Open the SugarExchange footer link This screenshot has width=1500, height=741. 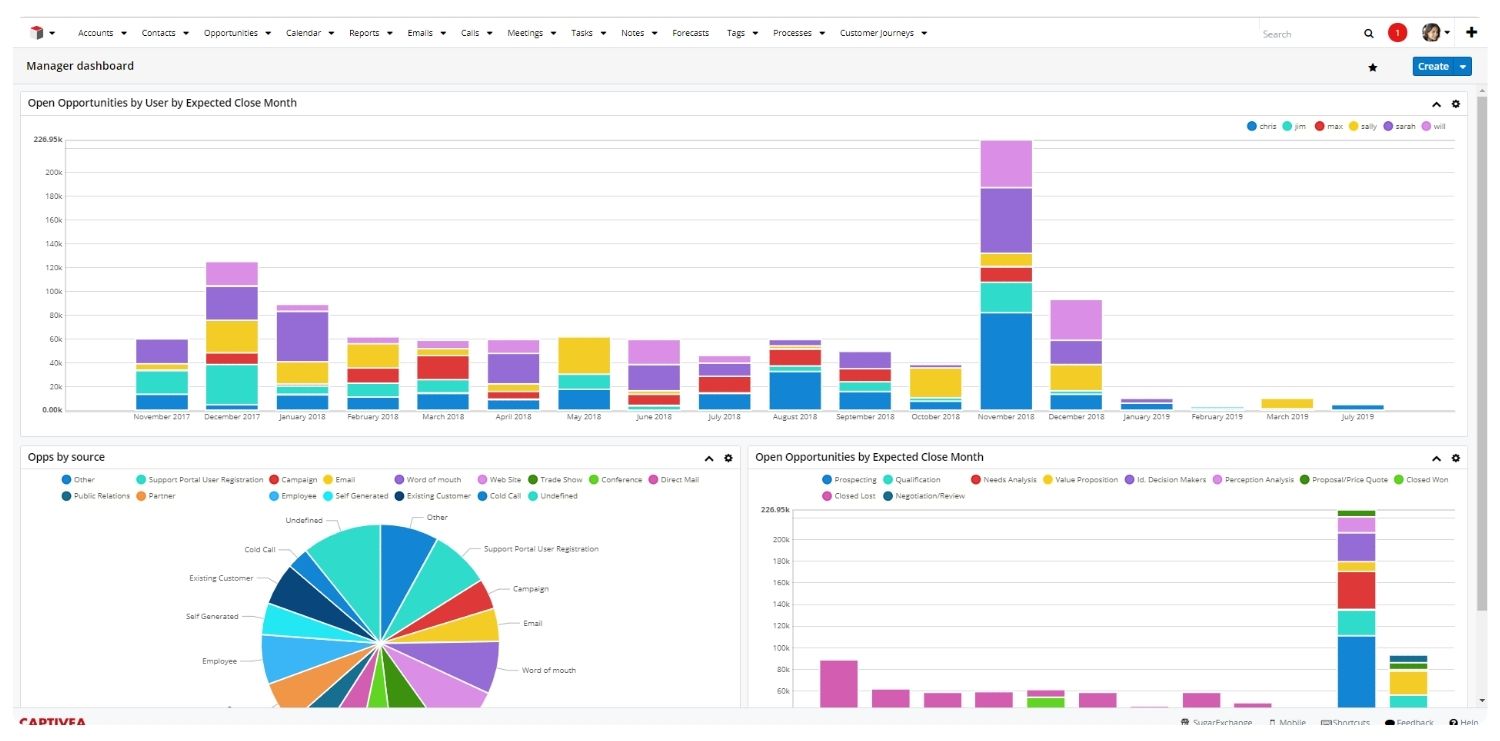tap(1216, 723)
